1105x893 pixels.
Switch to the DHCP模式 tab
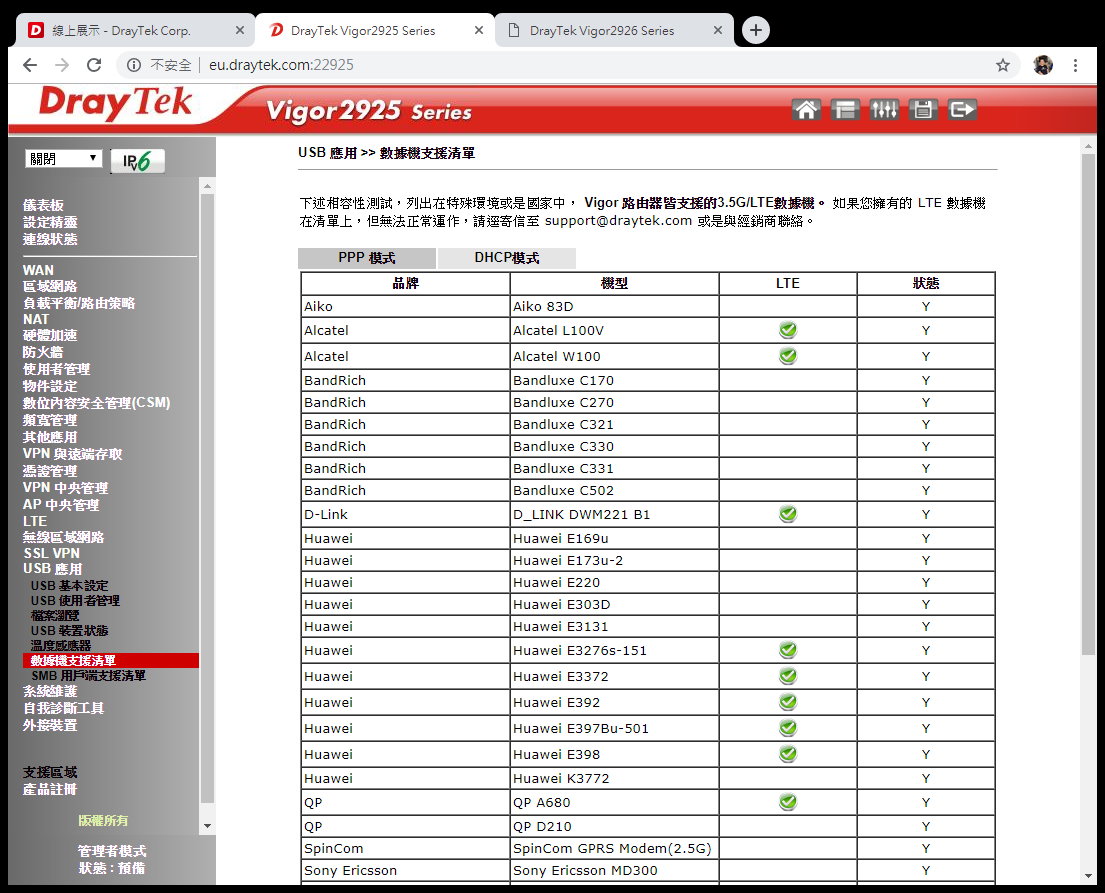click(x=507, y=258)
